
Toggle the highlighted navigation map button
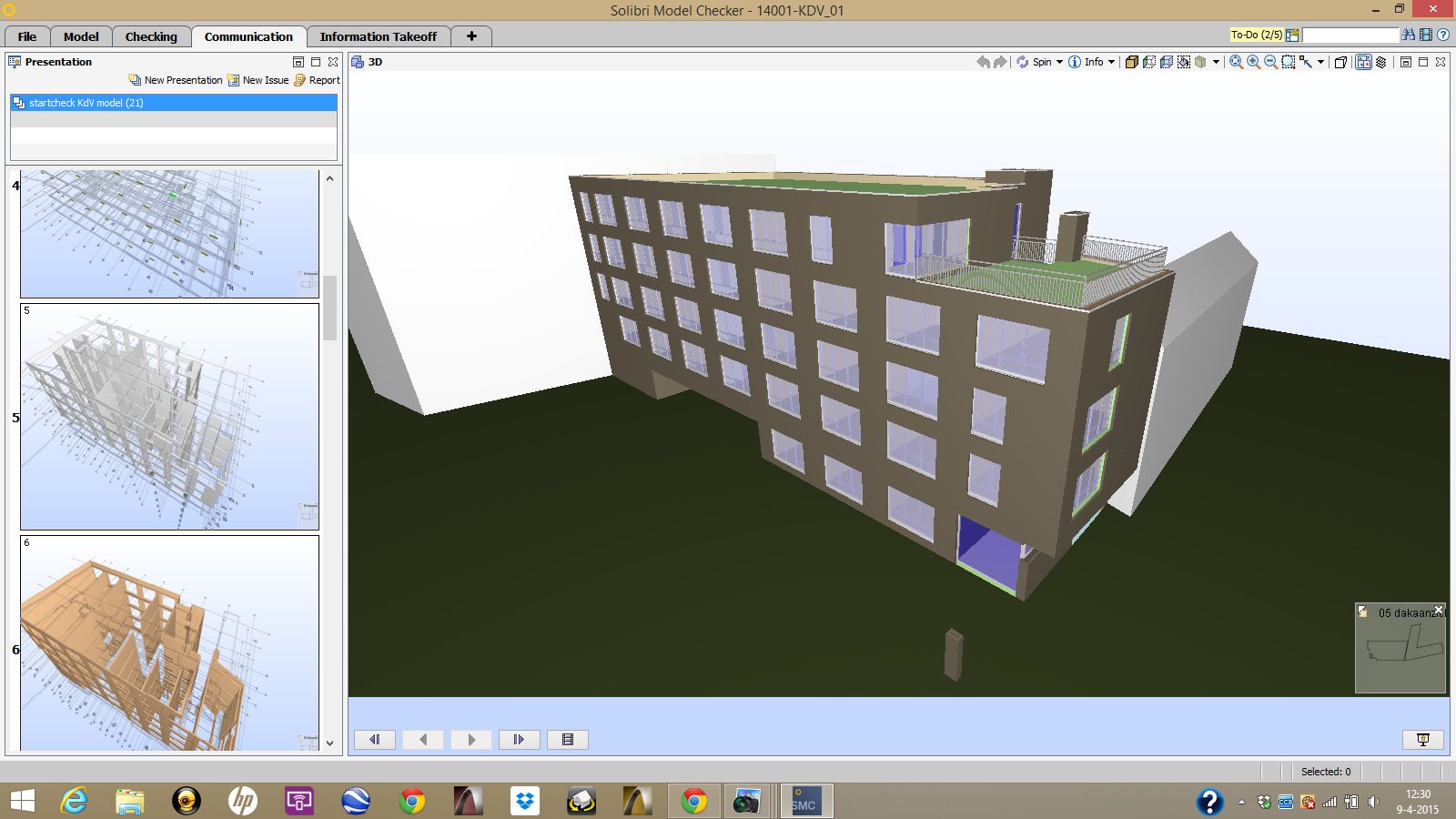click(x=1363, y=62)
